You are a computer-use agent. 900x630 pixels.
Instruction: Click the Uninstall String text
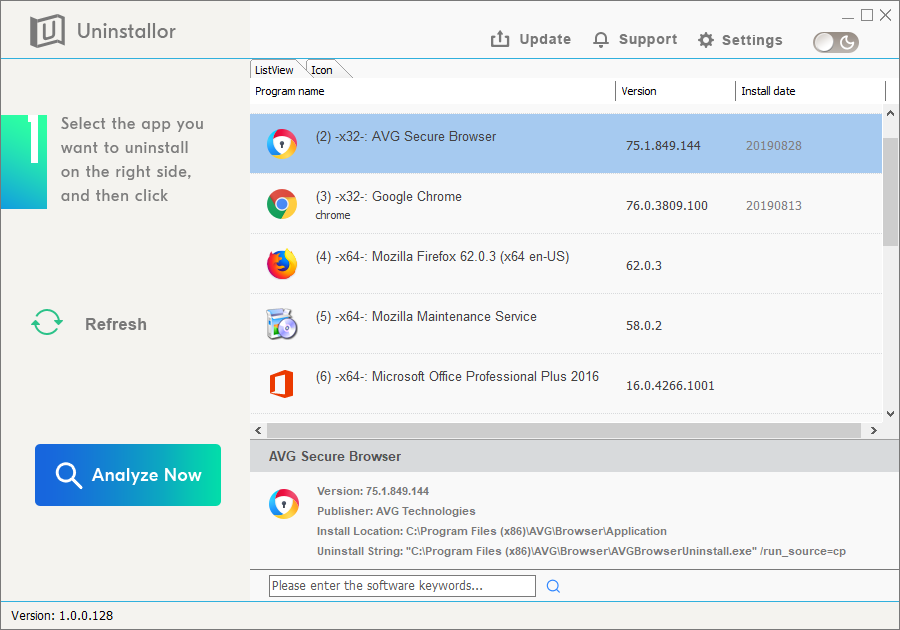pyautogui.click(x=581, y=551)
